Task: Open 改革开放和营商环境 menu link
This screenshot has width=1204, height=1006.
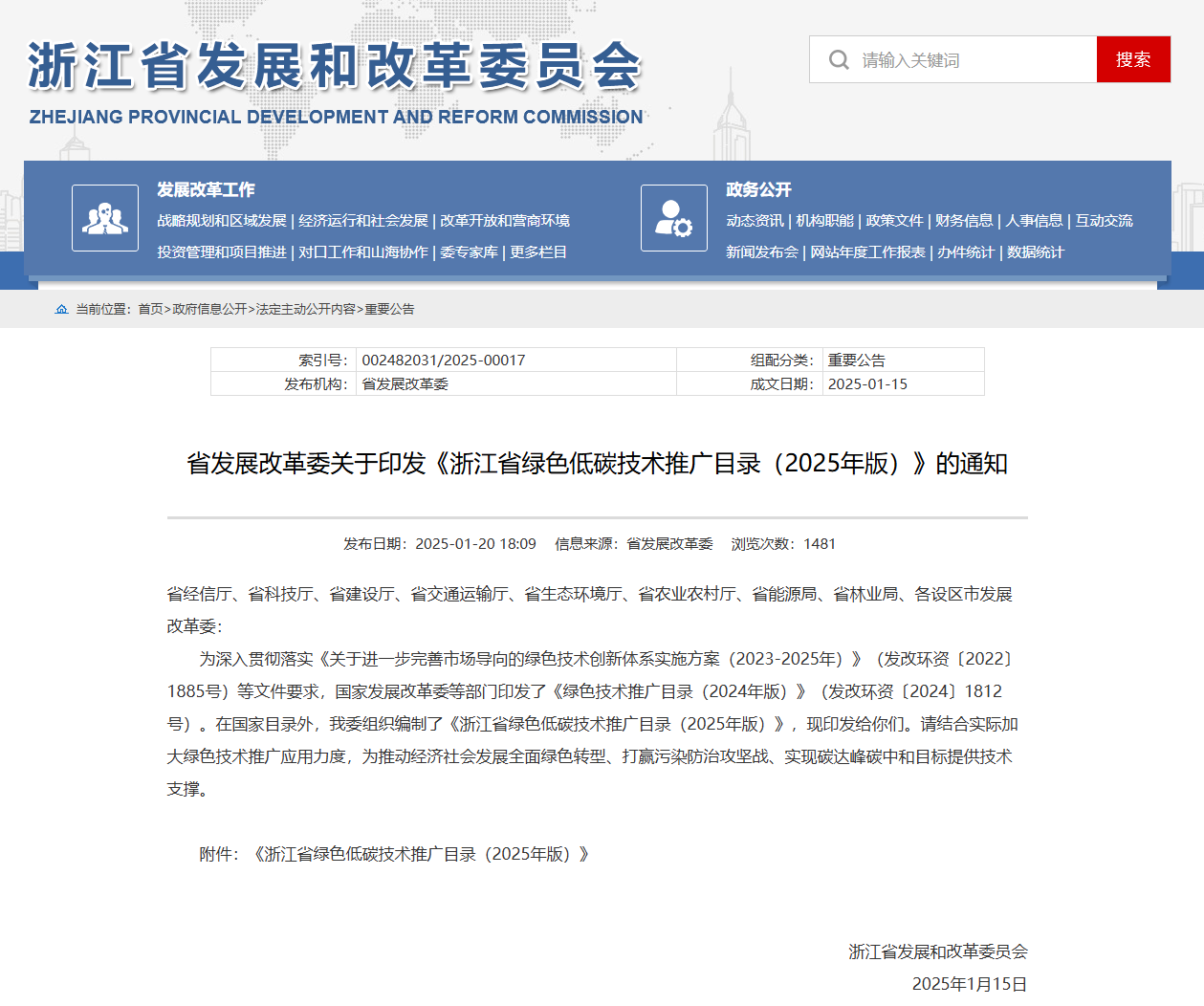Action: pos(505,221)
